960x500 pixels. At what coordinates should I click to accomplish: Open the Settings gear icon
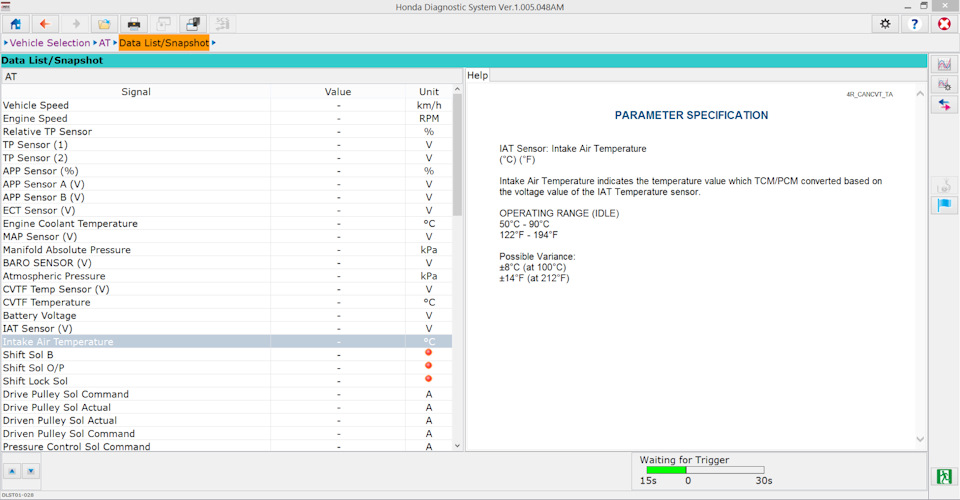884,23
